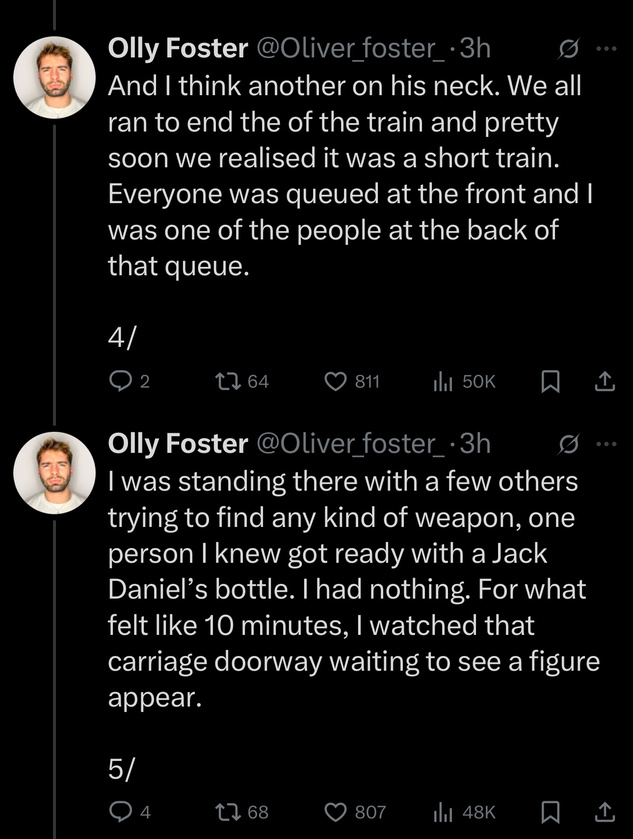Tap the Grok icon on first tweet
633x839 pixels.
568,49
